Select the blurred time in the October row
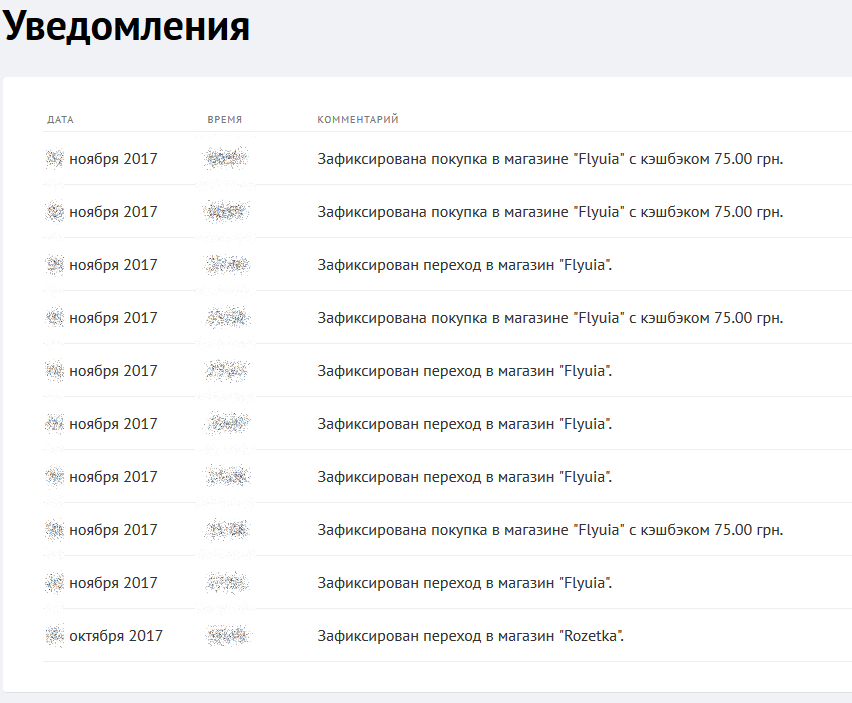The width and height of the screenshot is (852, 703). pos(227,636)
